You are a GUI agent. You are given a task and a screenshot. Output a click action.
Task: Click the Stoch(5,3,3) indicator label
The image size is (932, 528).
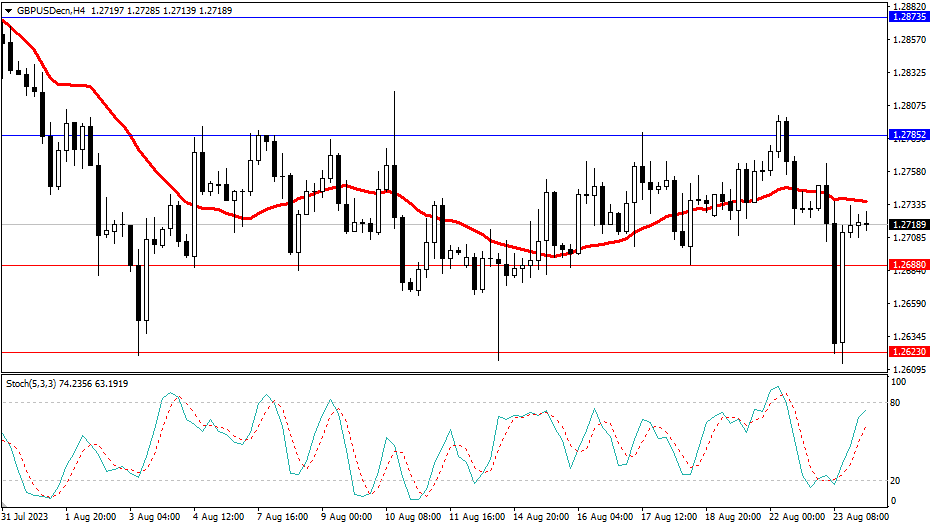click(x=30, y=383)
